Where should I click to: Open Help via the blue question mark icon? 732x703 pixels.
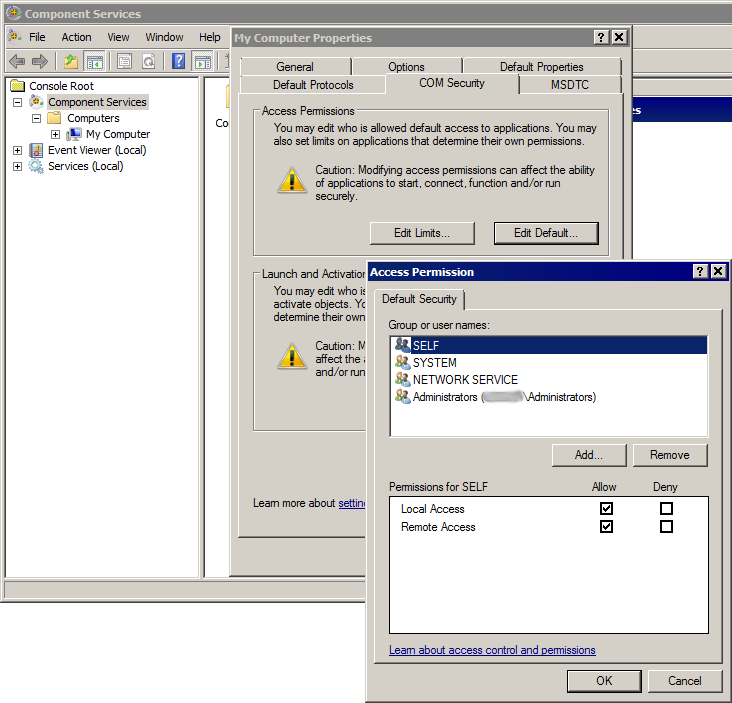tap(178, 61)
